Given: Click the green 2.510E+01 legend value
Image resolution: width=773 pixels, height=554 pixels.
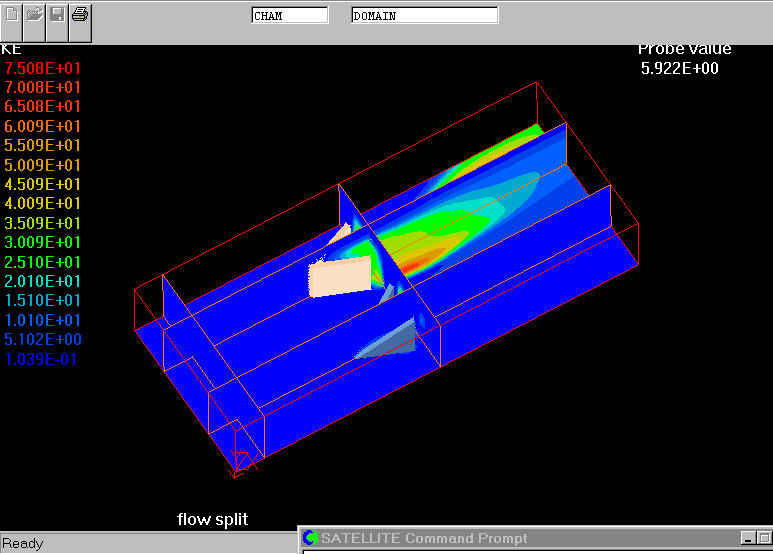Looking at the screenshot, I should point(43,262).
